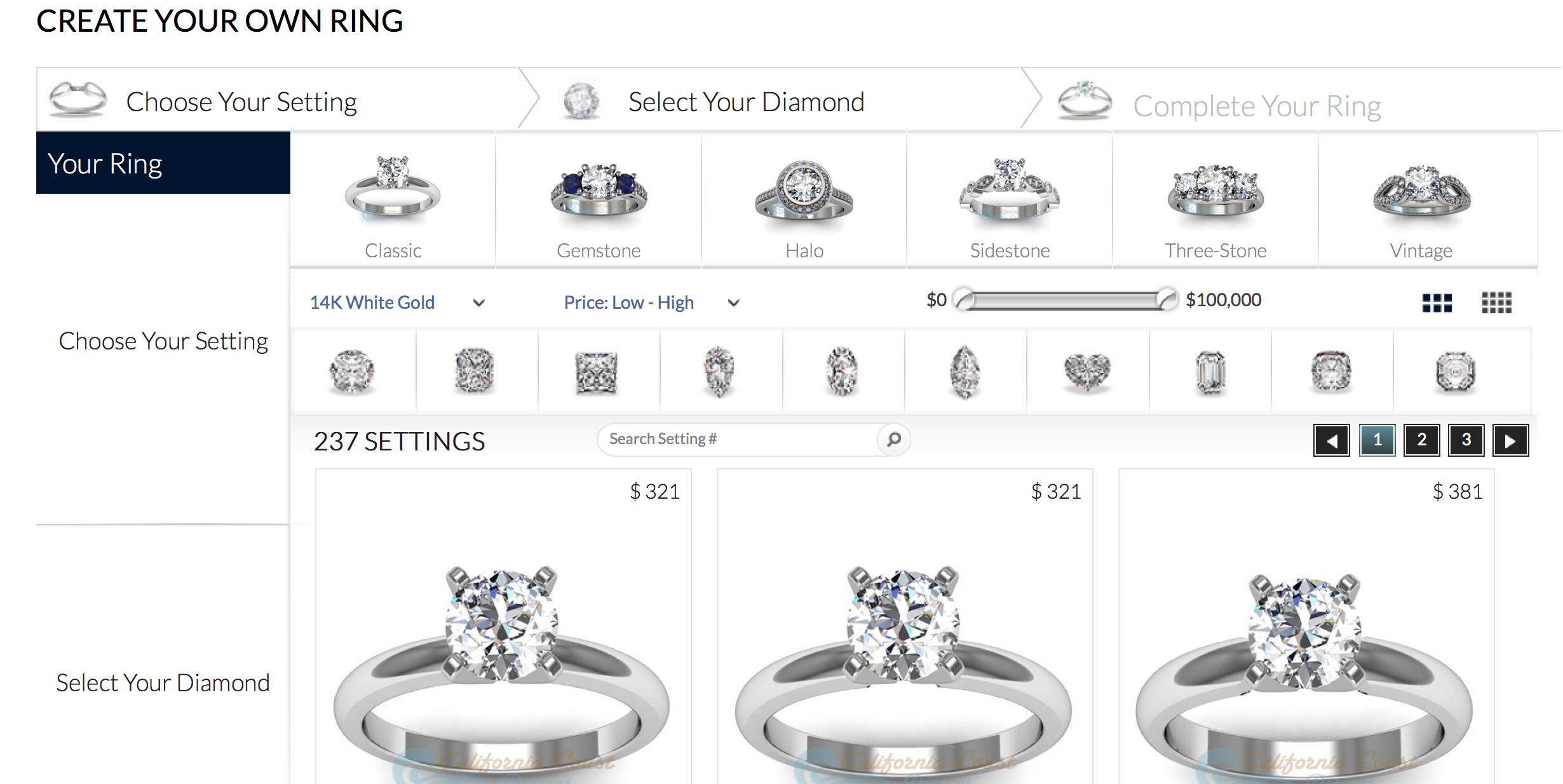The image size is (1563, 784).
Task: Switch to three-column grid view
Action: pos(1437,302)
